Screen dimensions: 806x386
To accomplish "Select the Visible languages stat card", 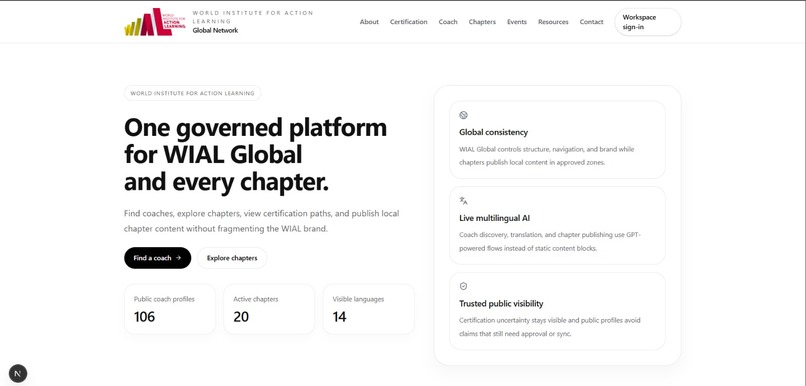I will click(368, 309).
